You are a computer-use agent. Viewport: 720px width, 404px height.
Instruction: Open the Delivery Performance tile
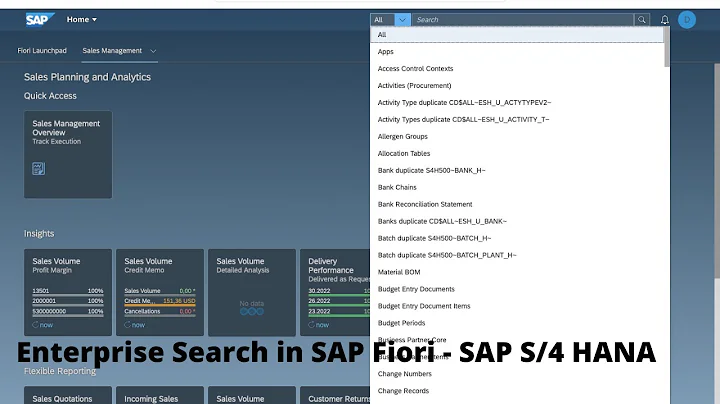point(335,292)
